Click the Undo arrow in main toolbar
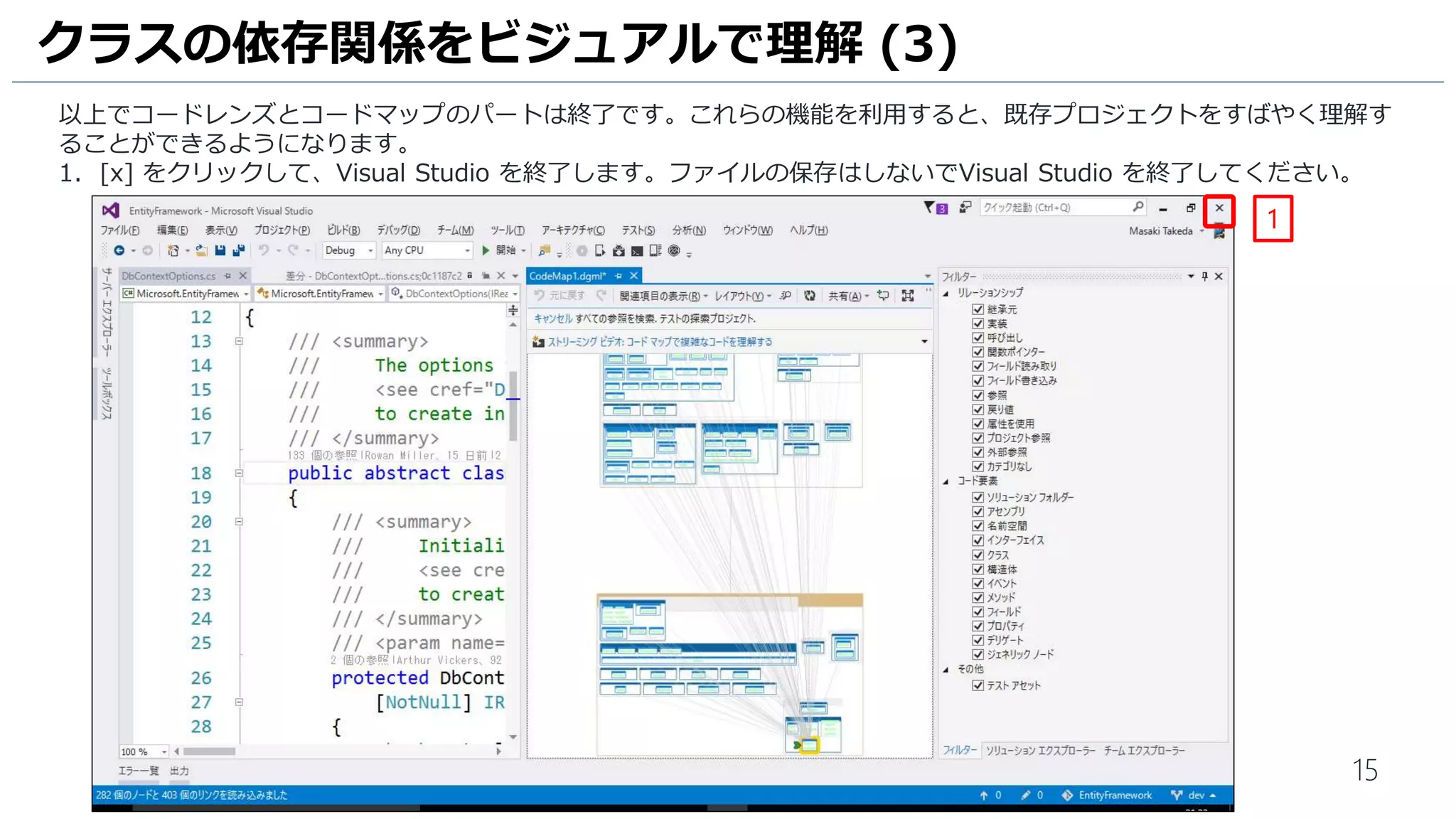The width and height of the screenshot is (1456, 819). 264,250
